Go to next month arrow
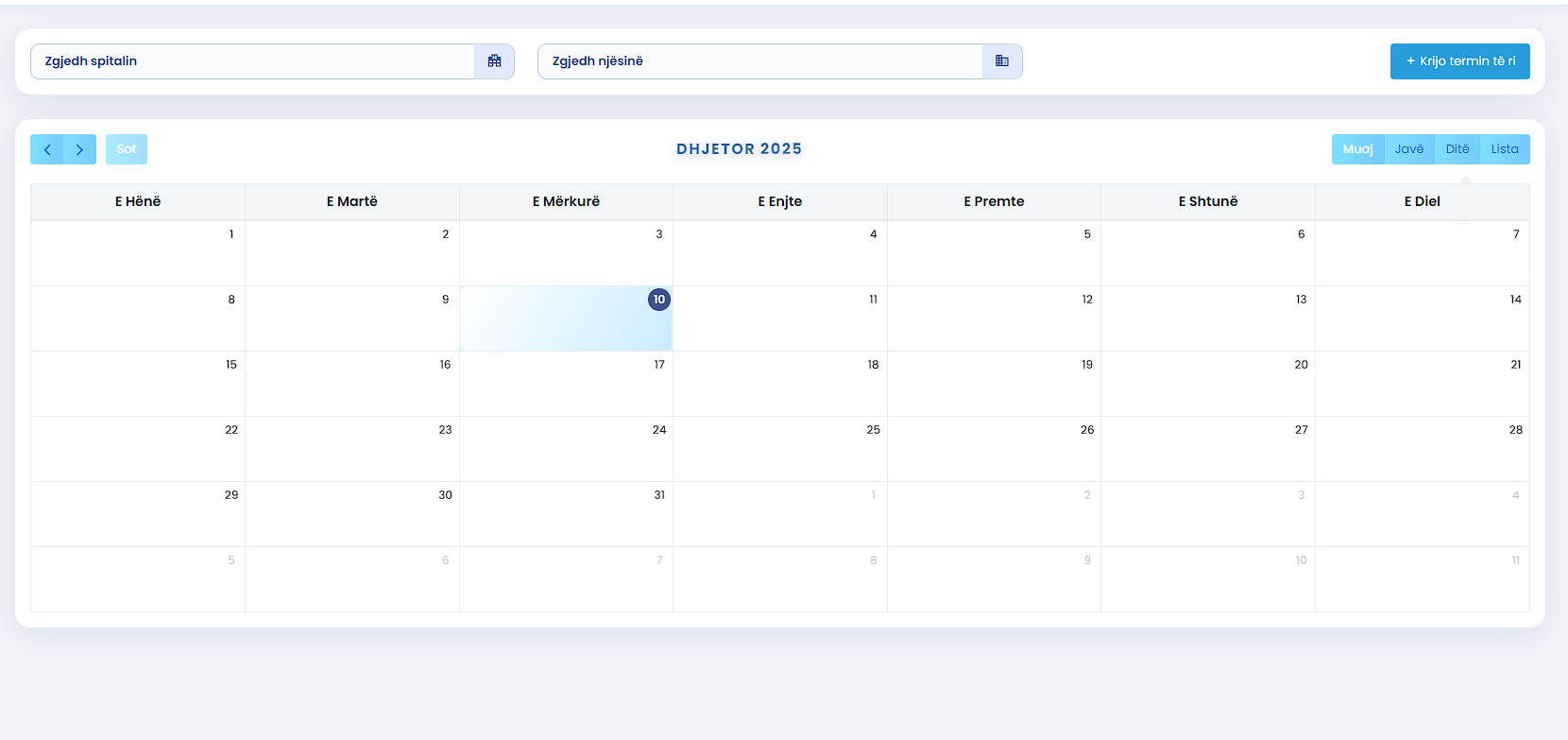Image resolution: width=1568 pixels, height=740 pixels. tap(80, 149)
